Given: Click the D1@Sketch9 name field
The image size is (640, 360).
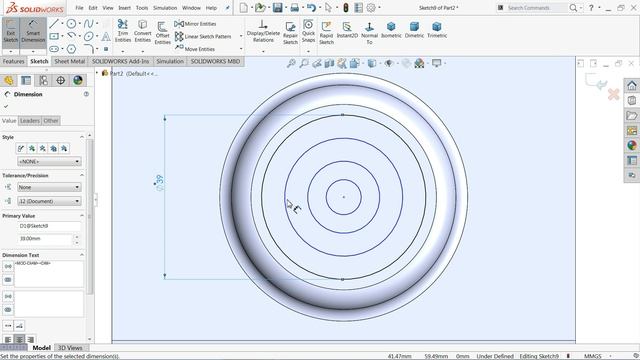Looking at the screenshot, I should (49, 226).
